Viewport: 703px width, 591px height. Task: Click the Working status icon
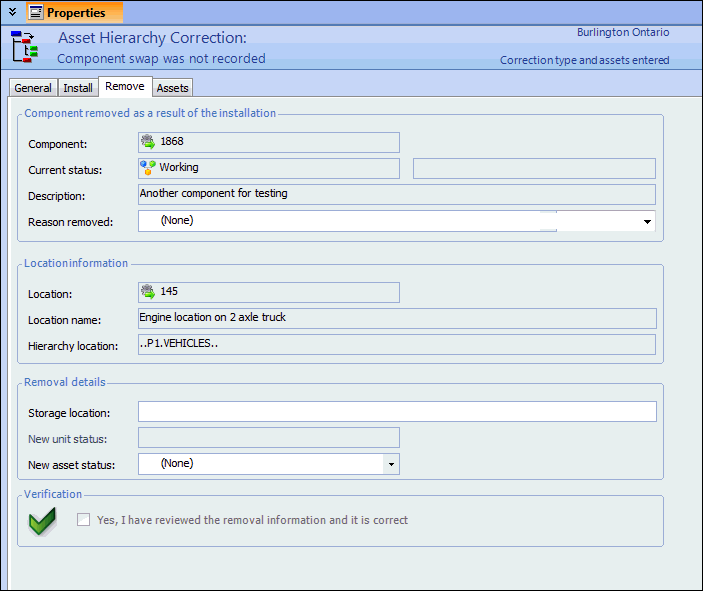[x=148, y=168]
